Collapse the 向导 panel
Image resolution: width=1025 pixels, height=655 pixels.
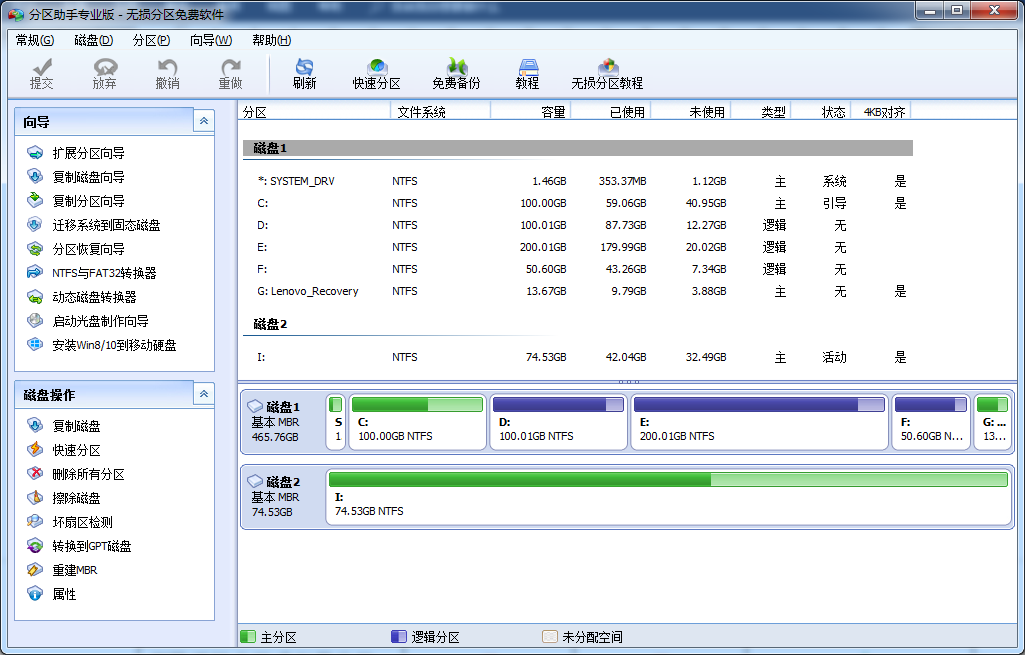point(204,121)
